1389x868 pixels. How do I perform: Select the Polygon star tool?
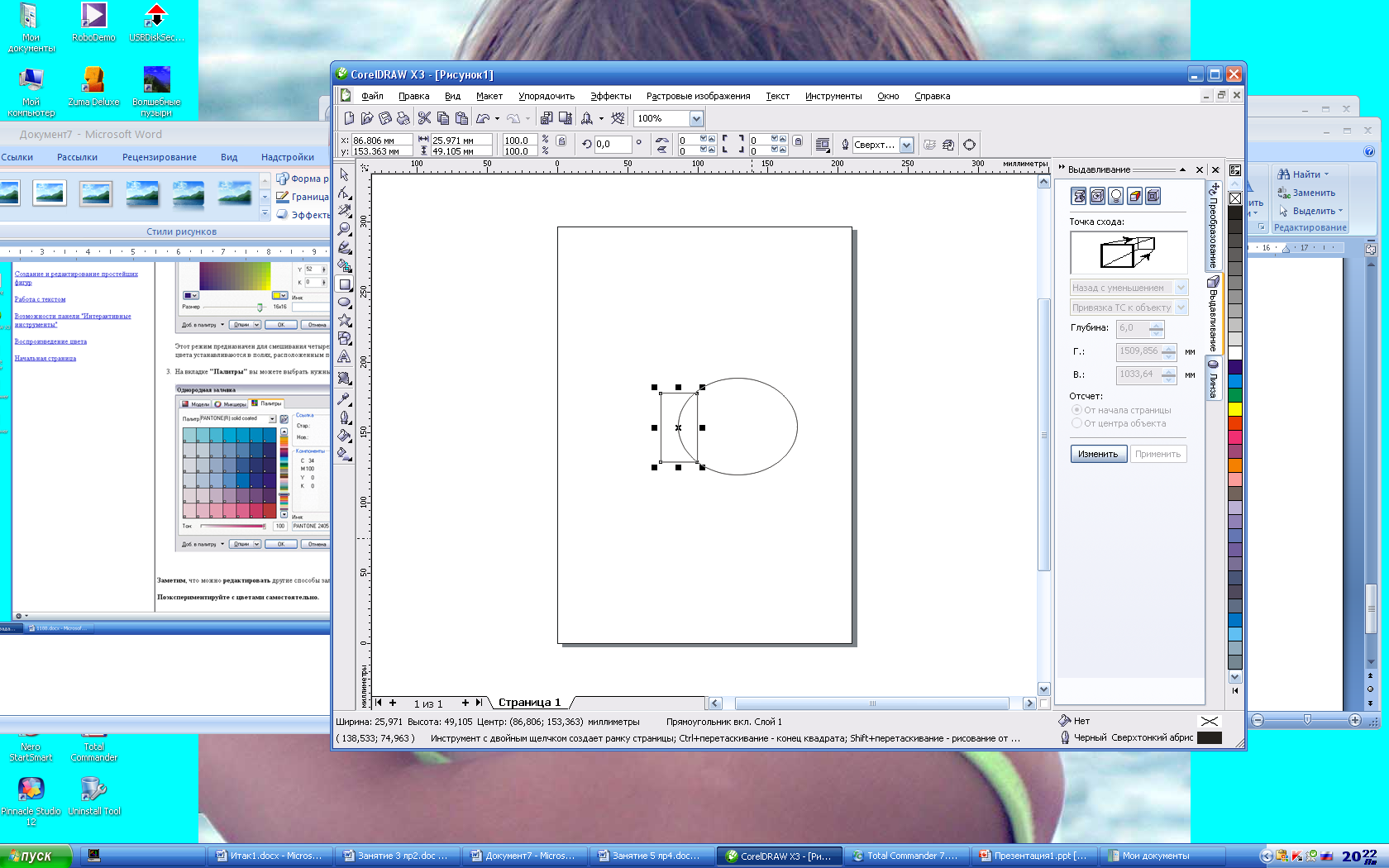click(x=345, y=321)
